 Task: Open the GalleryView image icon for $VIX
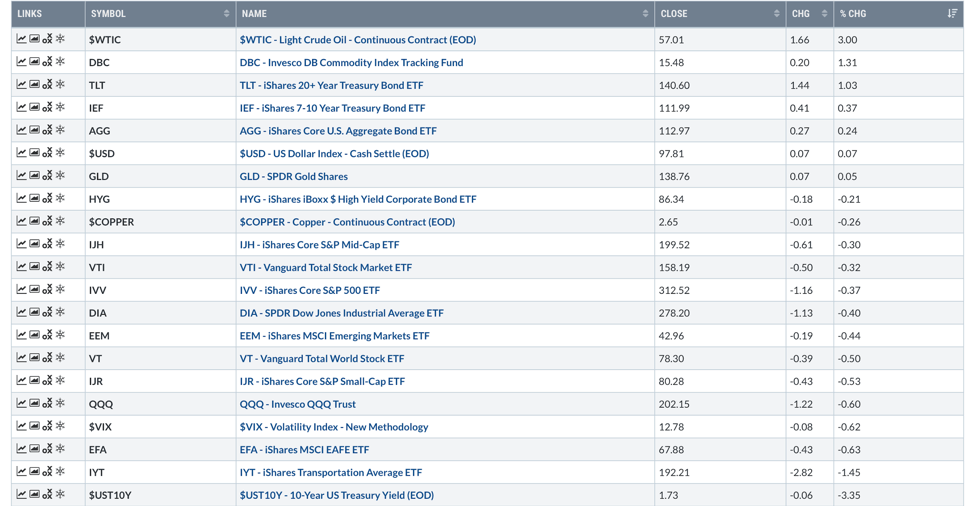(34, 427)
